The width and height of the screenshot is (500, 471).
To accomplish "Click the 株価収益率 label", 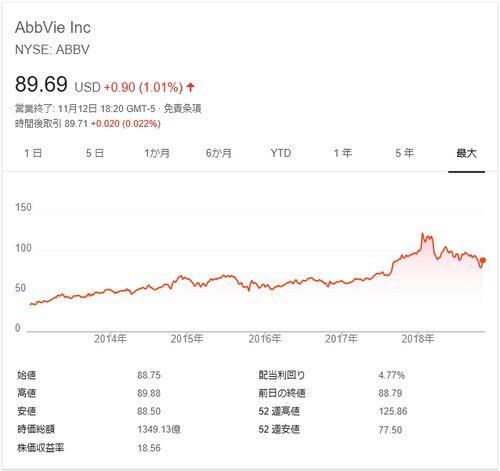I will (40, 448).
